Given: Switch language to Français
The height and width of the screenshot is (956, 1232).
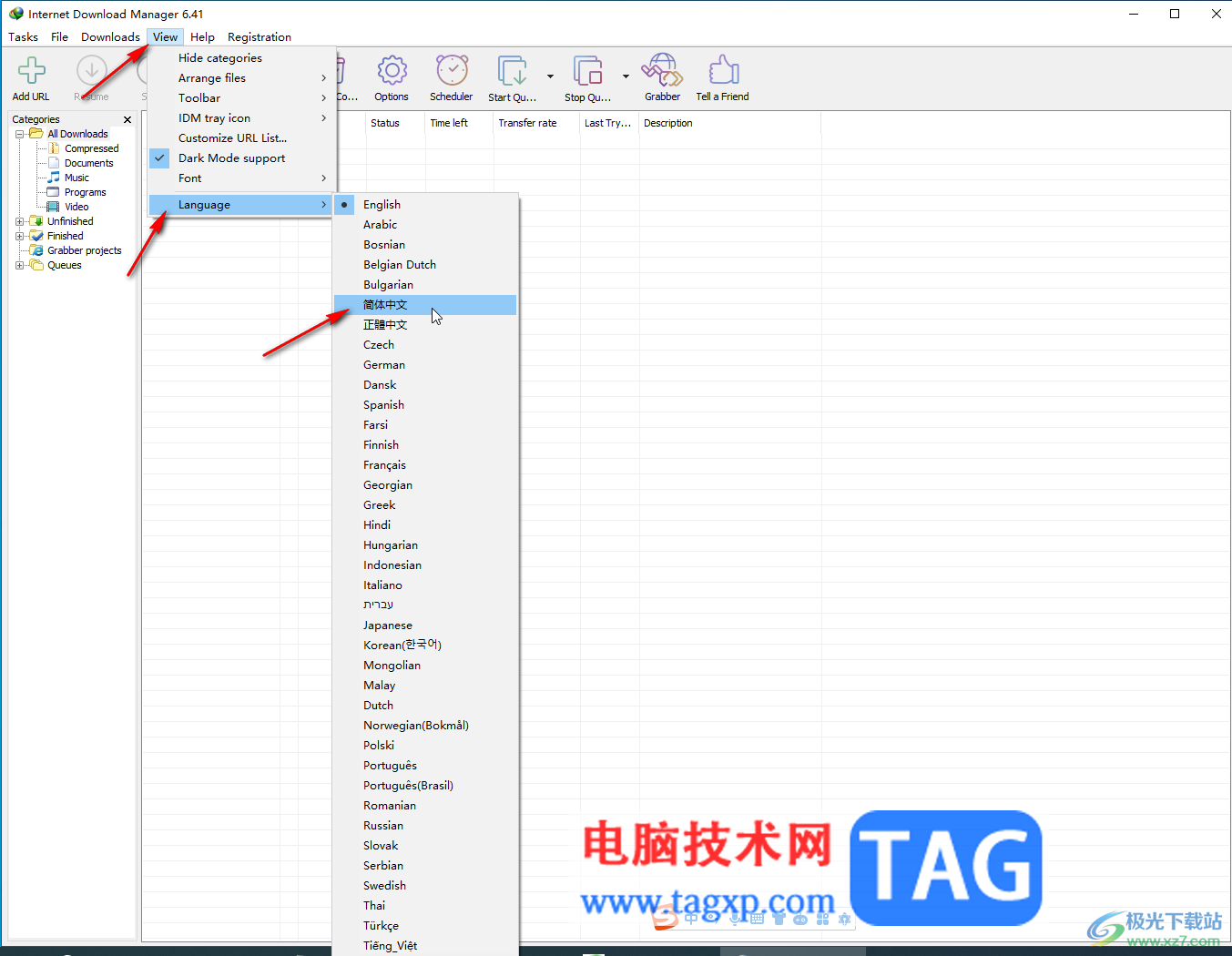Looking at the screenshot, I should [x=425, y=465].
